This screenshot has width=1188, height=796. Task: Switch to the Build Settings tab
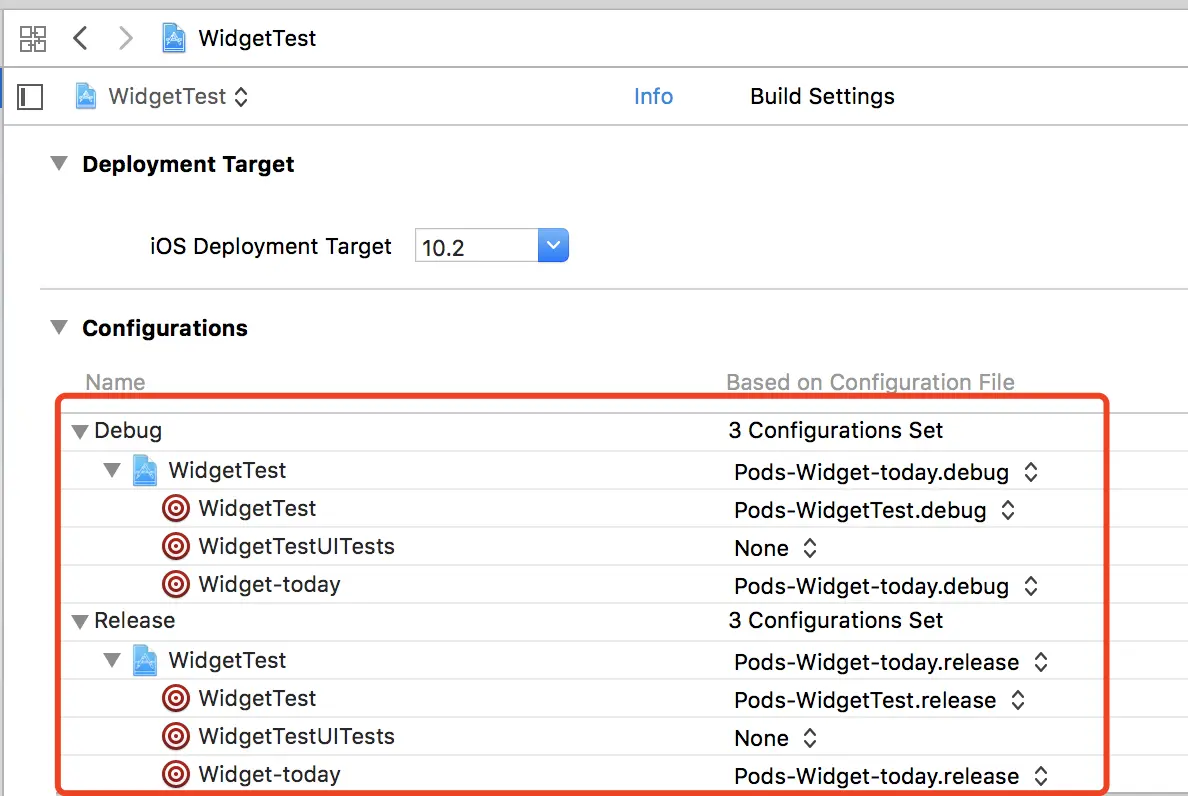[822, 97]
